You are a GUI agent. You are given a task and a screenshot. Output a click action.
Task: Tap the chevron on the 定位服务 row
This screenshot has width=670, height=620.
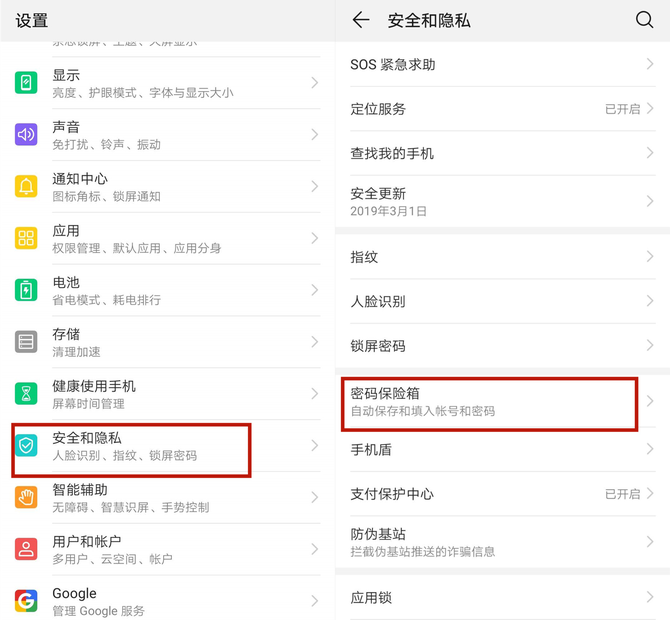[x=650, y=109]
